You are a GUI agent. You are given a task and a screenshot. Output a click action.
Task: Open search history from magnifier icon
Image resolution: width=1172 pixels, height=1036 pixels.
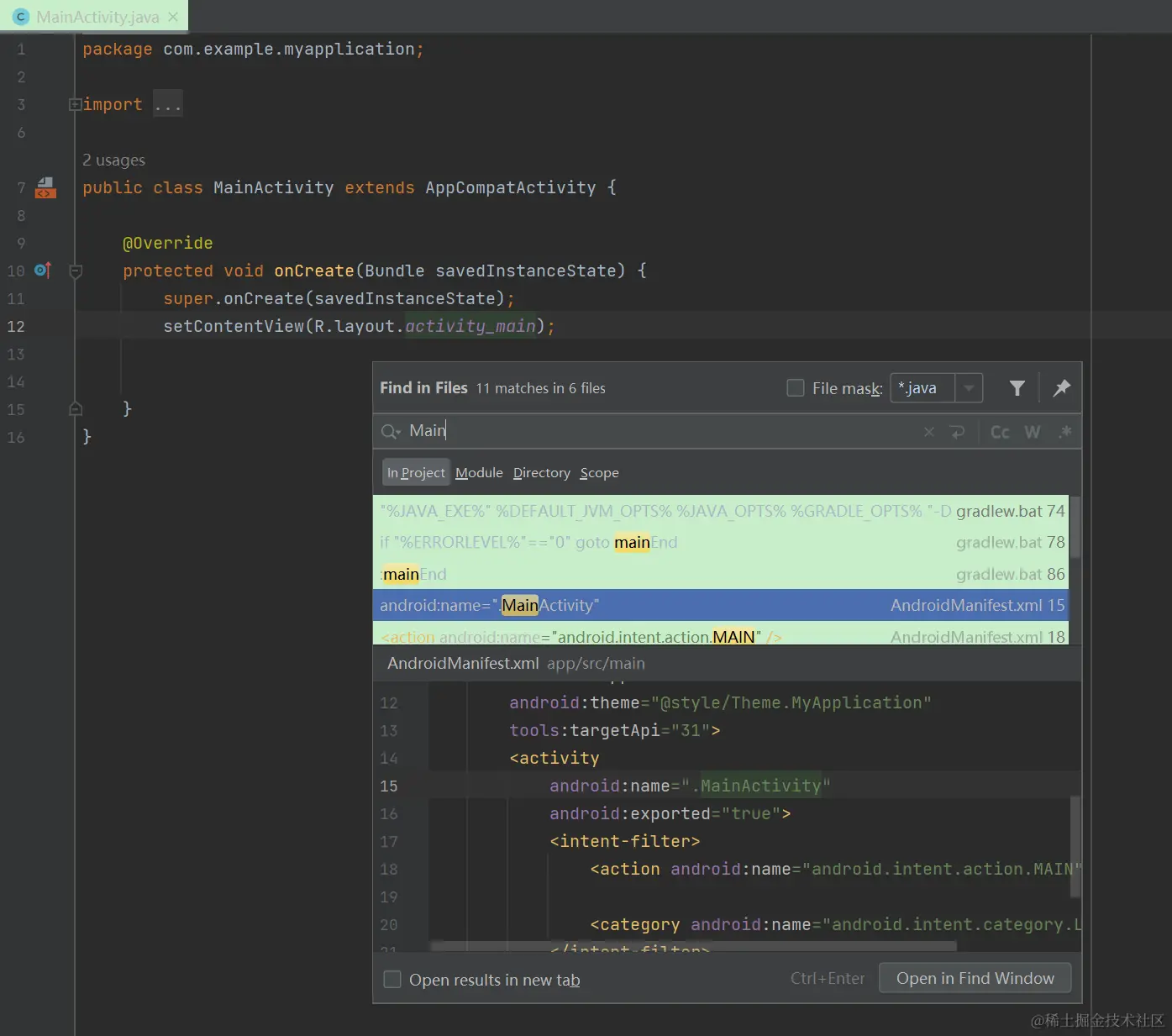coord(391,431)
